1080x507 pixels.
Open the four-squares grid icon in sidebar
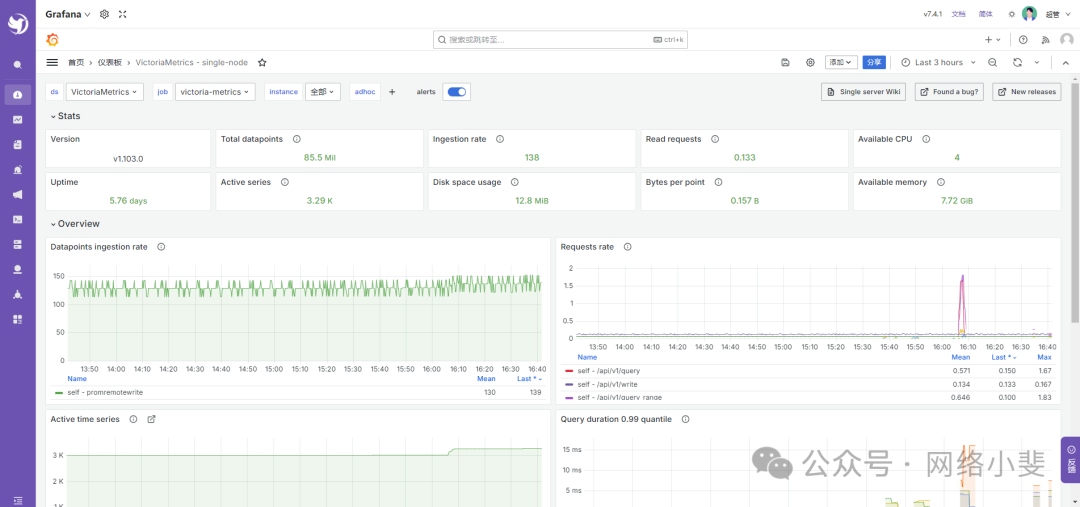(x=18, y=319)
